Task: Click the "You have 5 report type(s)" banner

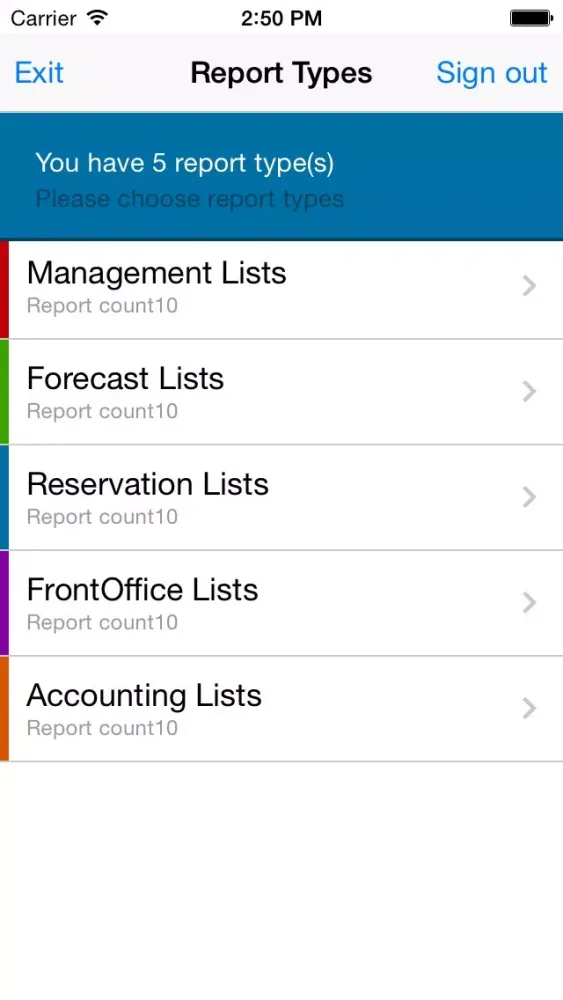Action: 281,177
